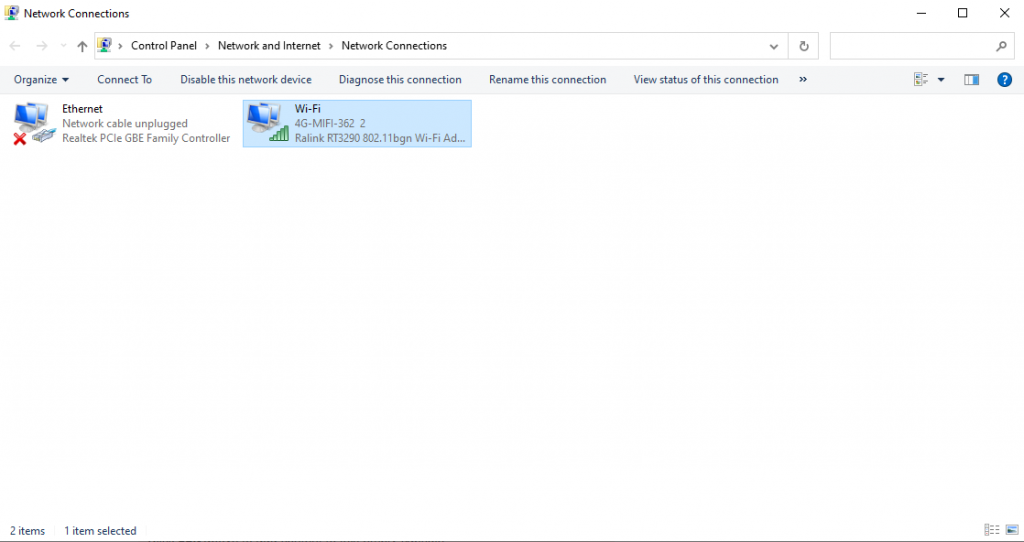Click the Ethernet connection name
Screen dimensions: 1024x542
point(82,109)
